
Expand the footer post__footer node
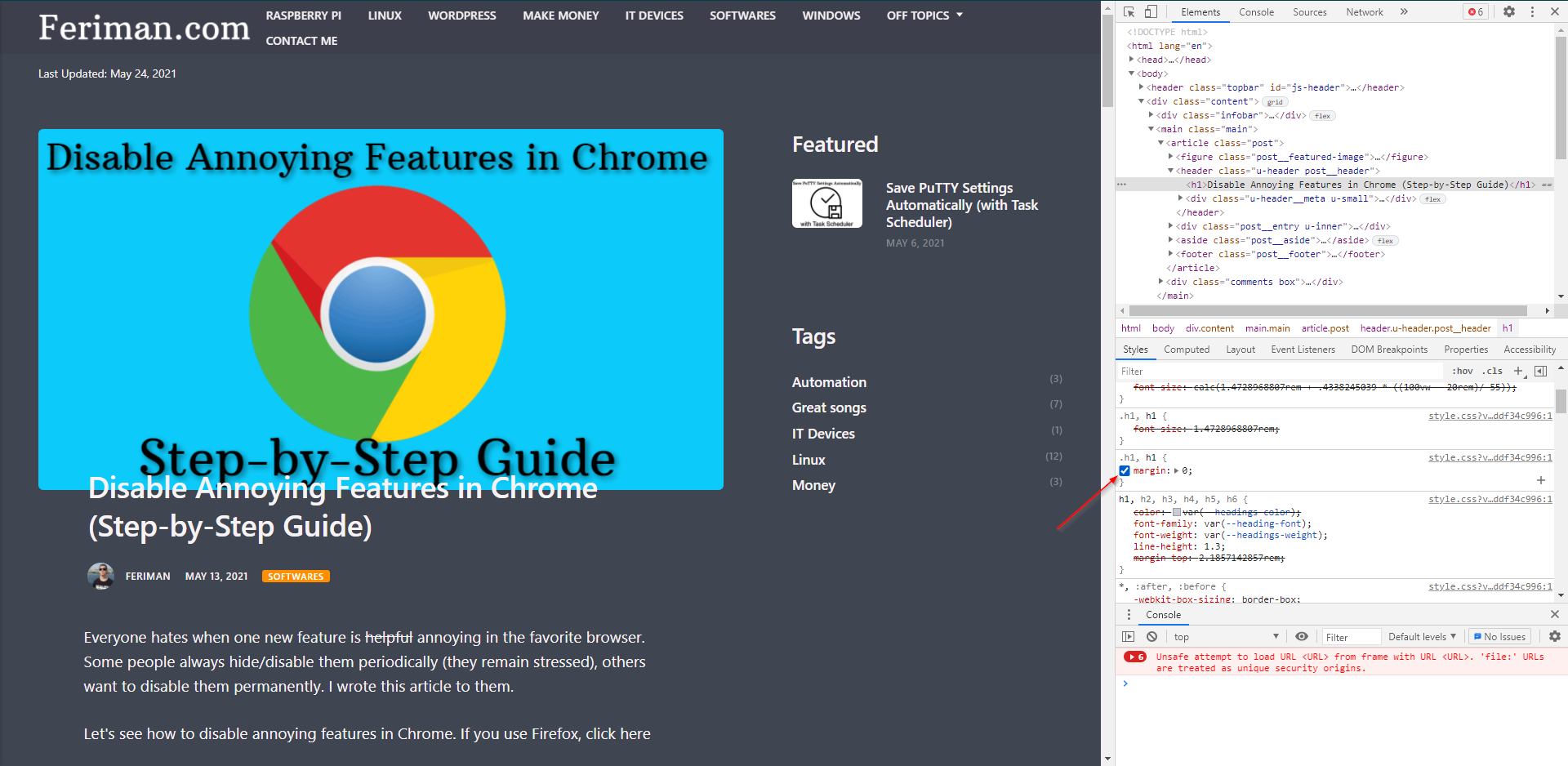pos(1170,254)
